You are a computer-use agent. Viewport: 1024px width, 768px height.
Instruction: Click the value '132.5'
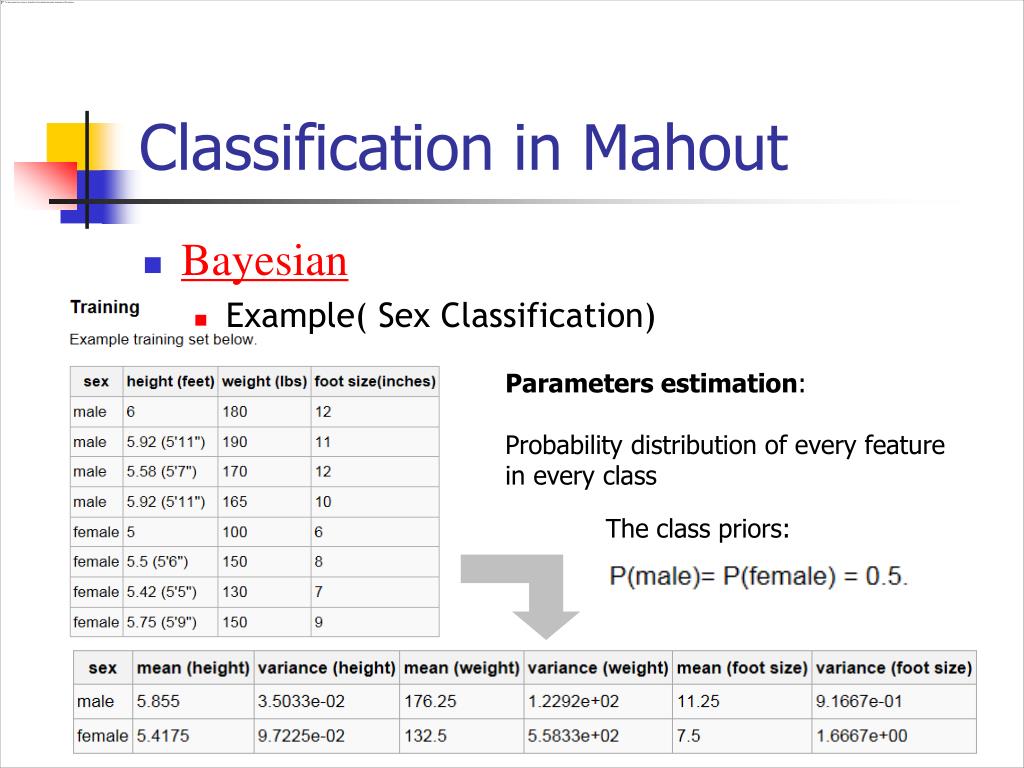[462, 736]
